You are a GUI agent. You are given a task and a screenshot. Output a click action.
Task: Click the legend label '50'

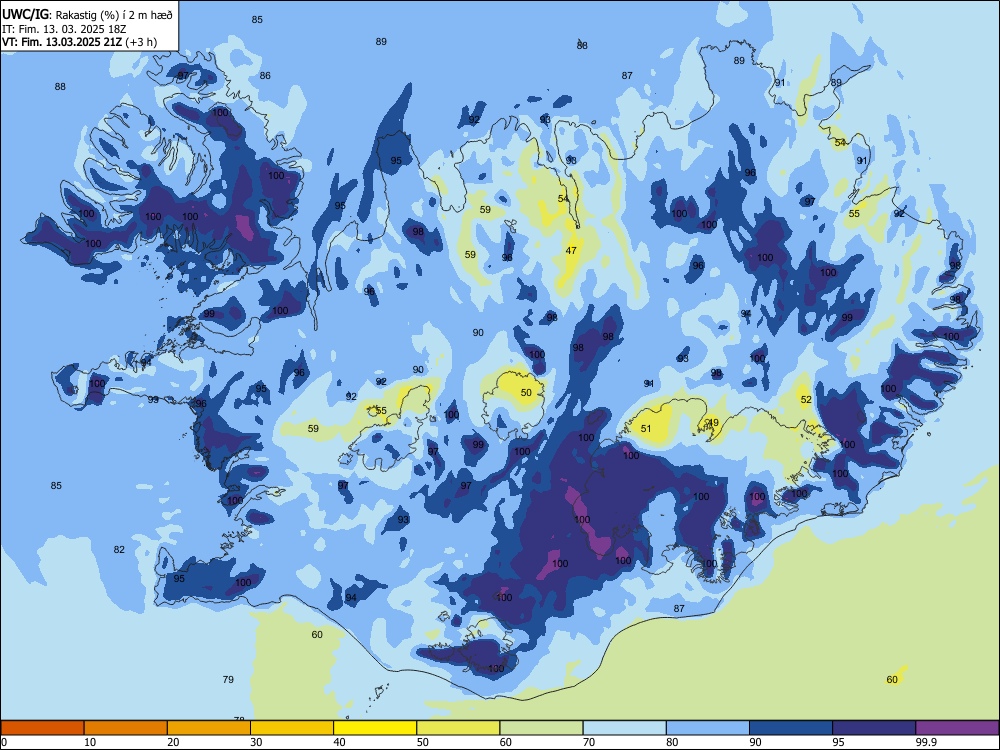click(x=423, y=742)
